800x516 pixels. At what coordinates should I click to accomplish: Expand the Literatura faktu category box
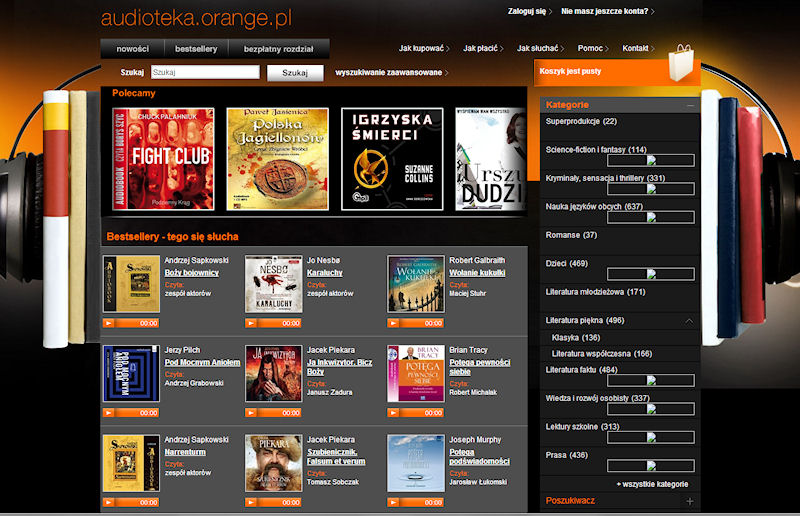(x=651, y=380)
